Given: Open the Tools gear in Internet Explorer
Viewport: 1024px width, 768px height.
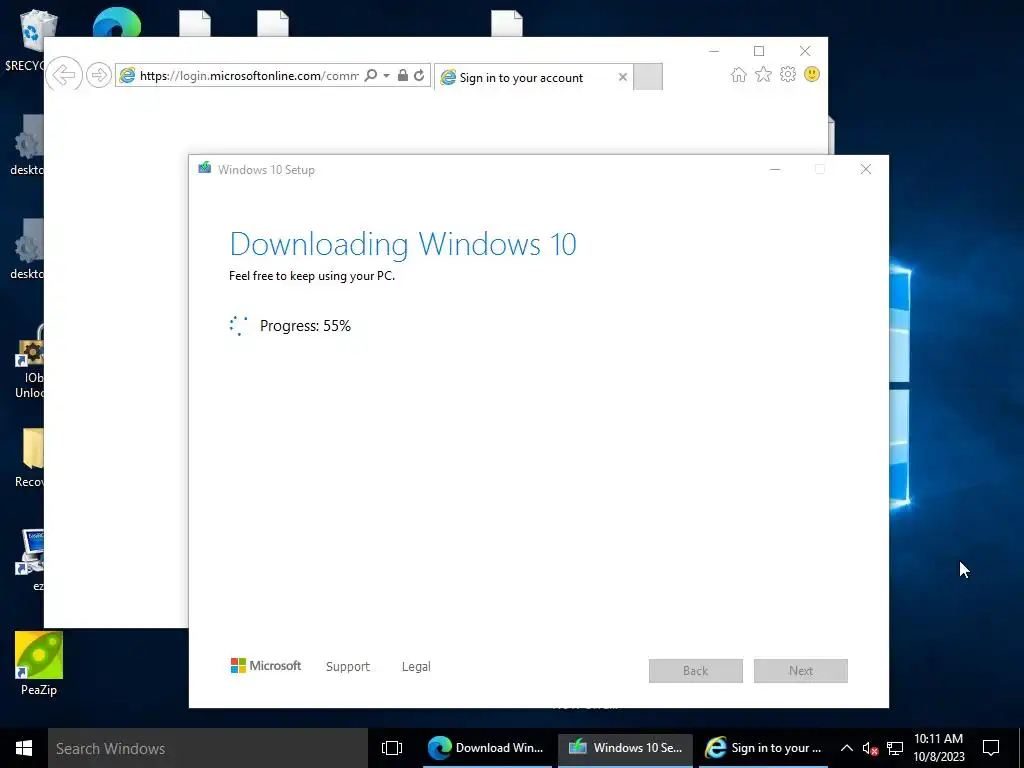Looking at the screenshot, I should (x=788, y=74).
